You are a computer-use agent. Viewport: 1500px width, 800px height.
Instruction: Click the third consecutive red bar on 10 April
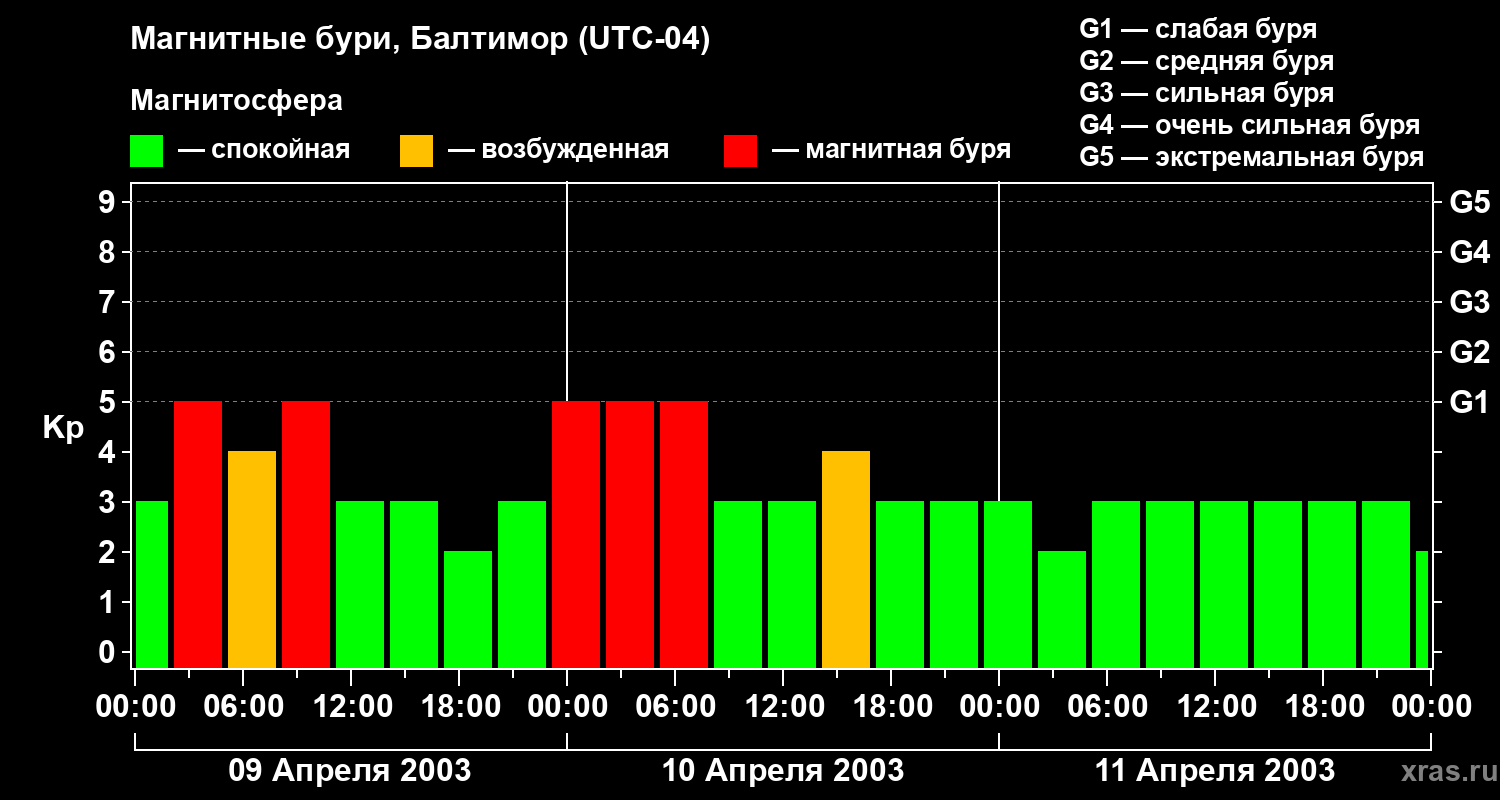coord(684,535)
